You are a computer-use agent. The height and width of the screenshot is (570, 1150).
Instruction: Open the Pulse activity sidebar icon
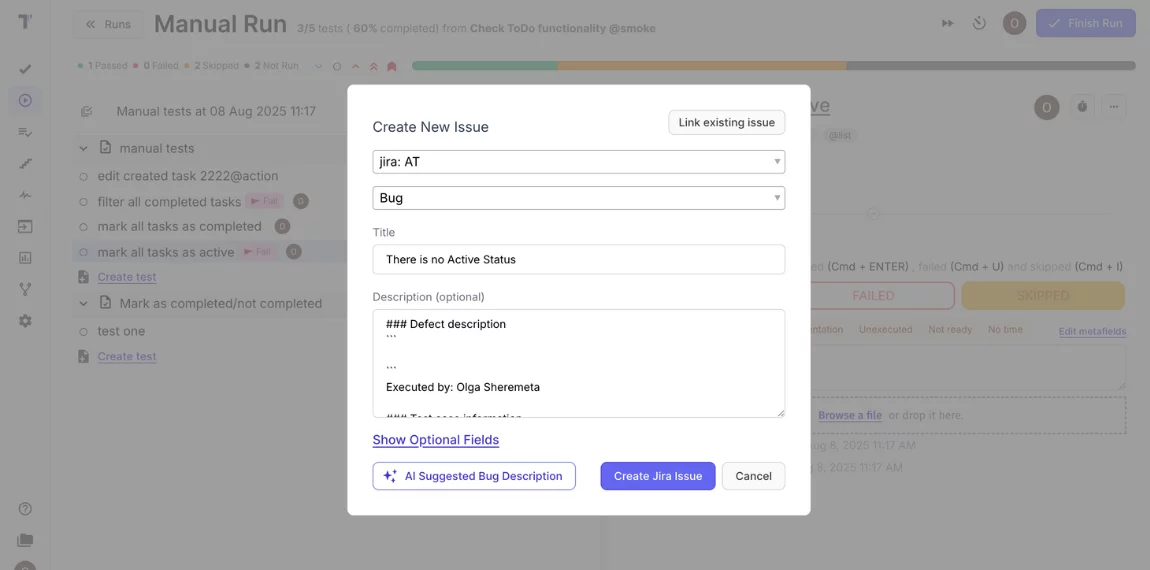point(25,195)
